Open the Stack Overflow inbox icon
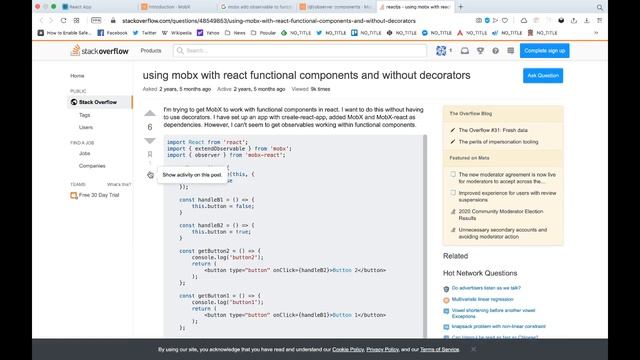Screen dimensions: 640x360 [x=464, y=51]
